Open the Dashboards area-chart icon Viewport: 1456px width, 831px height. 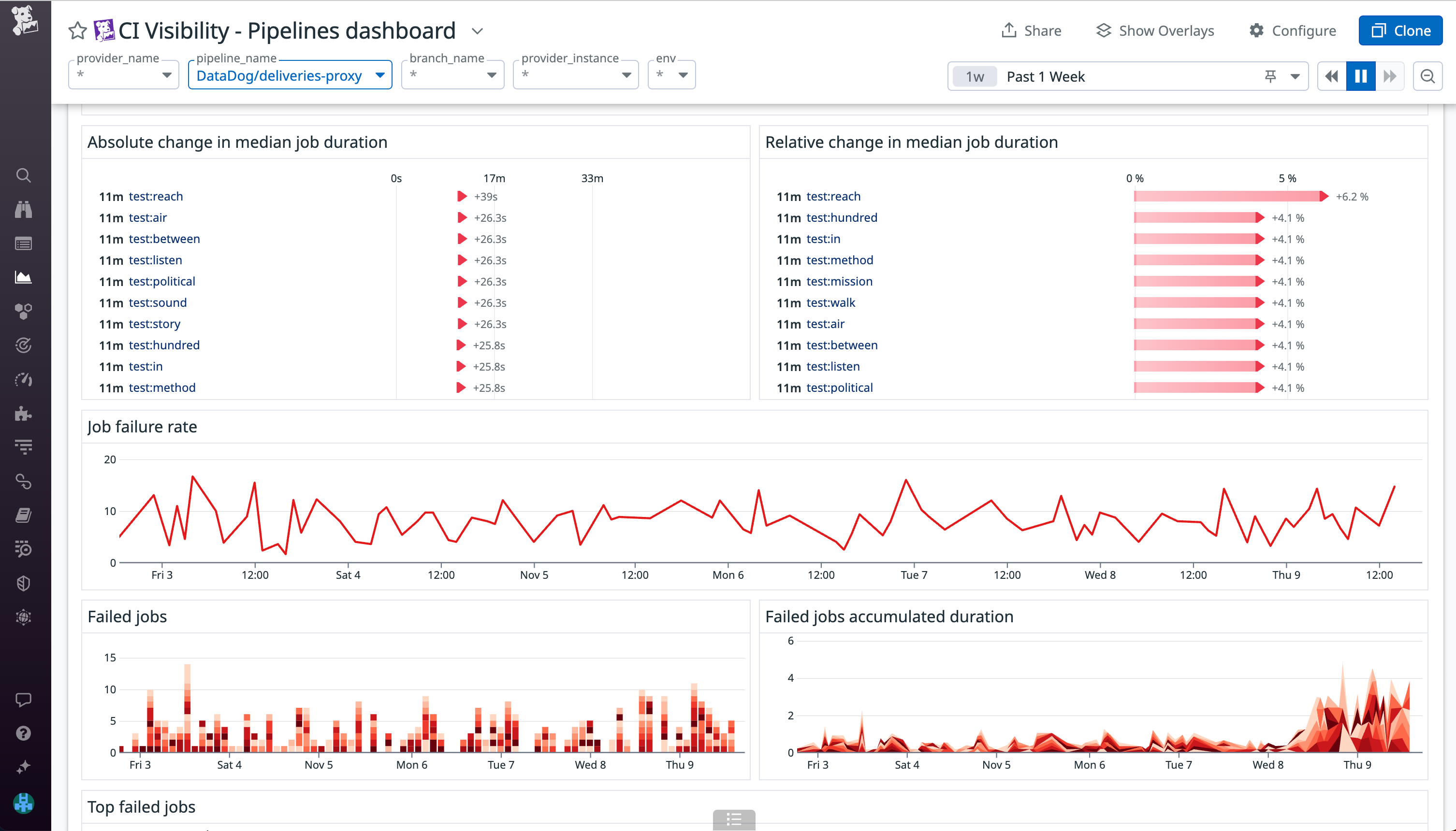pyautogui.click(x=23, y=277)
